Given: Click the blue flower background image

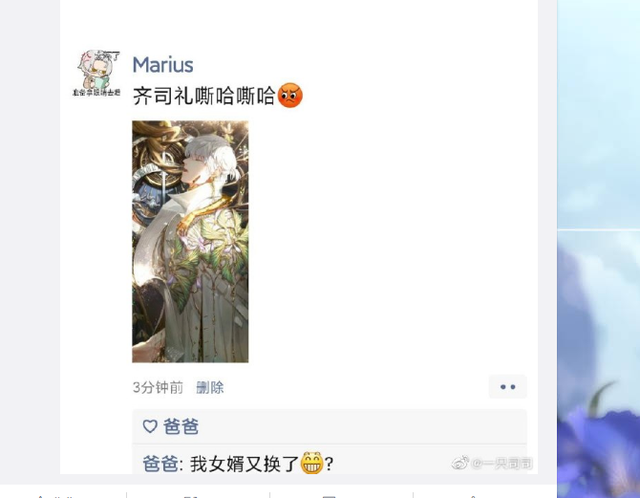Looking at the screenshot, I should click(x=599, y=364).
